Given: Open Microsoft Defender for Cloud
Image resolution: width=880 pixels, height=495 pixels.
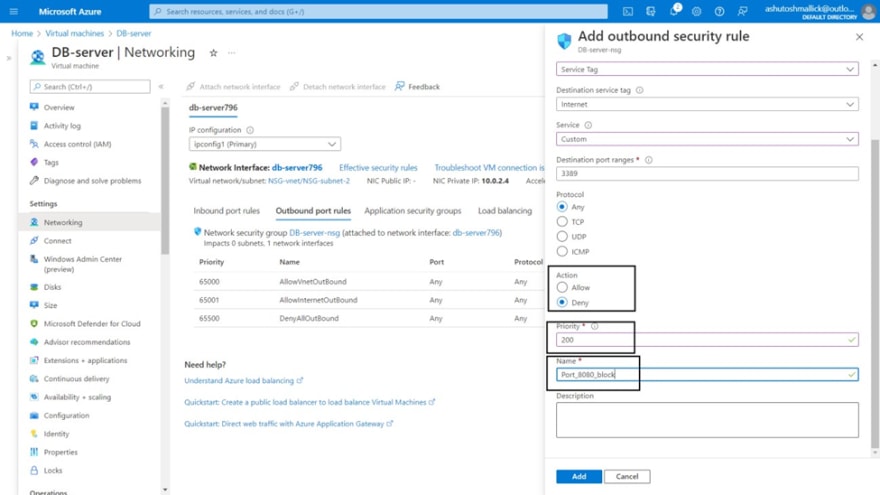Looking at the screenshot, I should click(x=90, y=324).
